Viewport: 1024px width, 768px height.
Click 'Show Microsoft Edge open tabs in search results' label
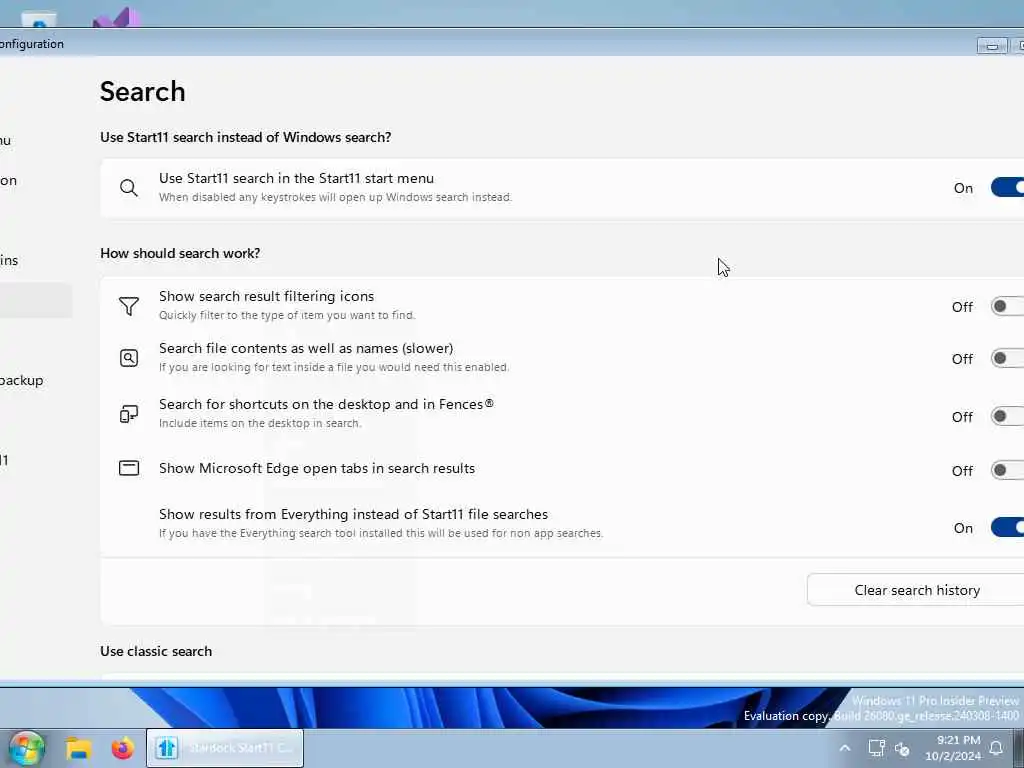click(x=317, y=468)
